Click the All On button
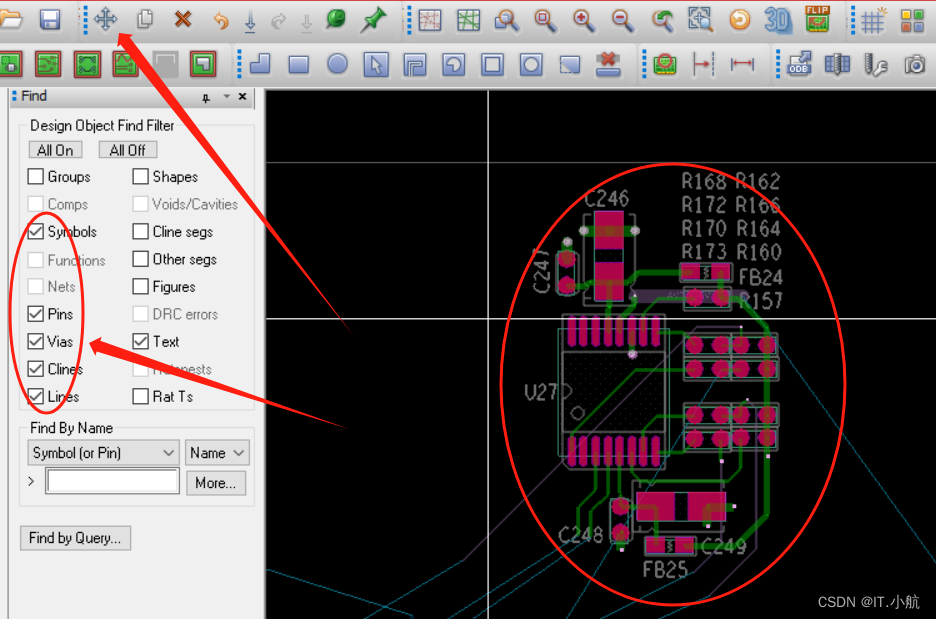Viewport: 936px width, 619px height. 56,150
